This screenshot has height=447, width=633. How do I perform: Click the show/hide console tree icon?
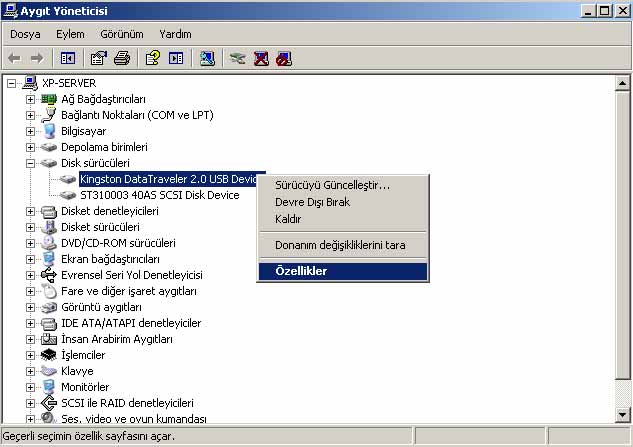[68, 58]
